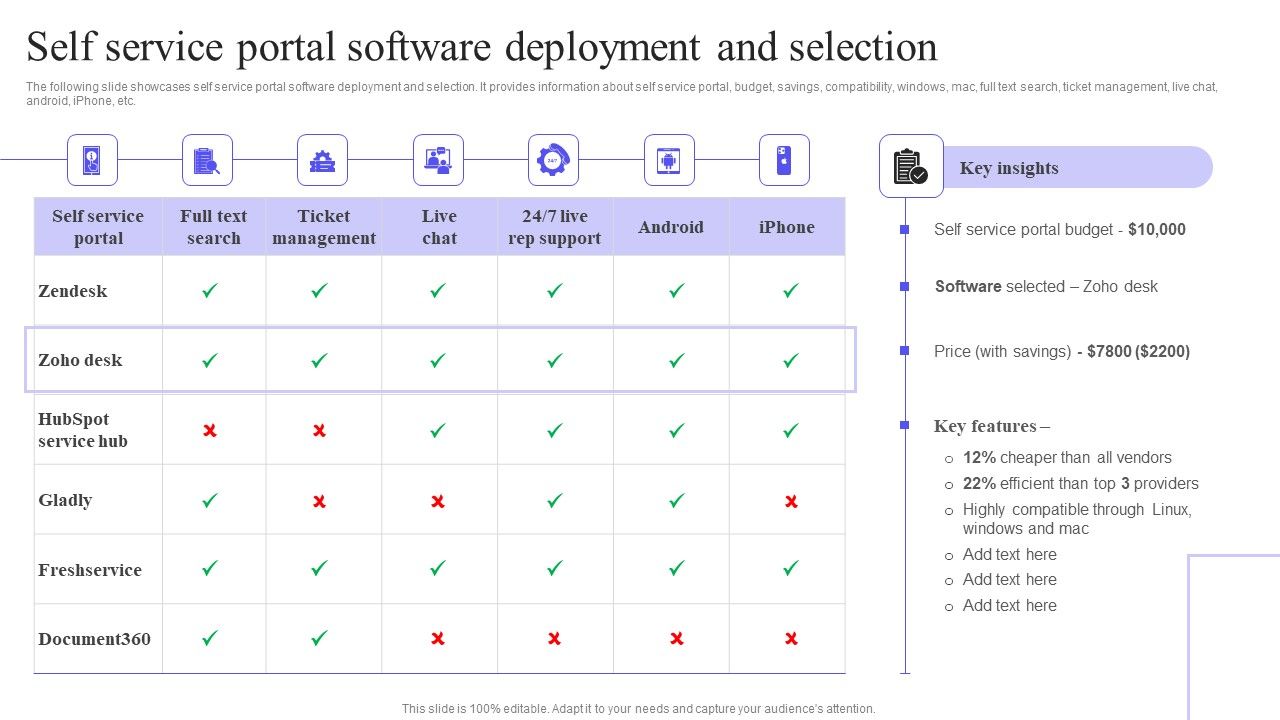Select the ticket management icon on the timeline
The image size is (1280, 720).
point(323,160)
